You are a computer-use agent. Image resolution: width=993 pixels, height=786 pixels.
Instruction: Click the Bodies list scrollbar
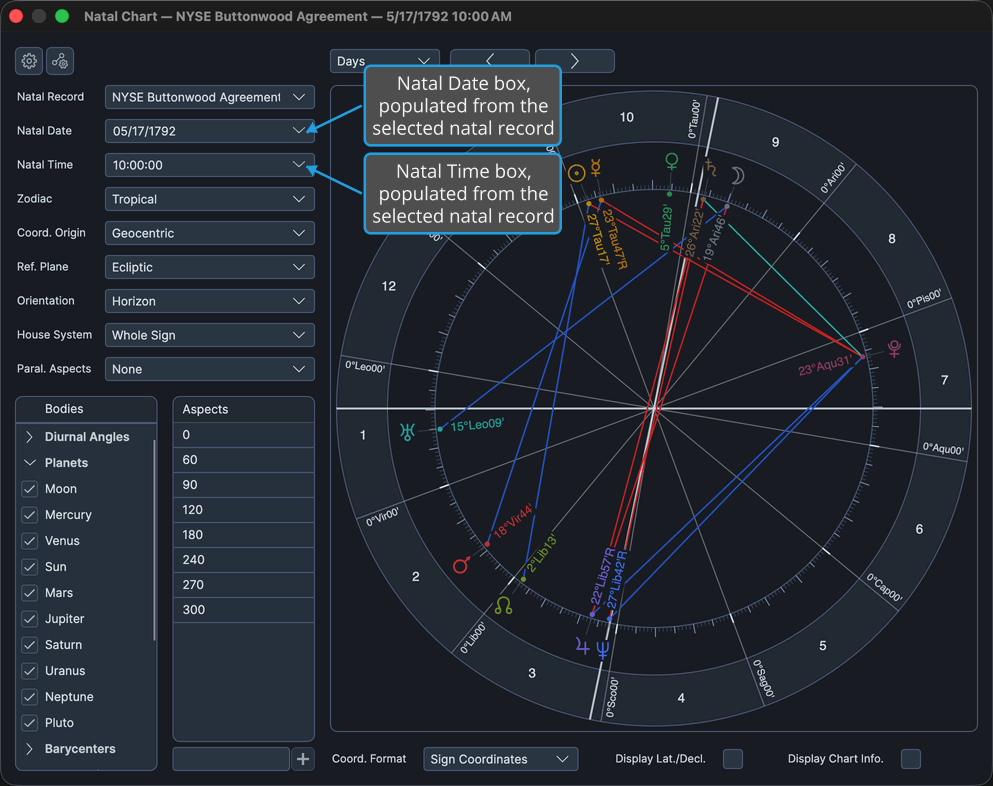click(154, 540)
